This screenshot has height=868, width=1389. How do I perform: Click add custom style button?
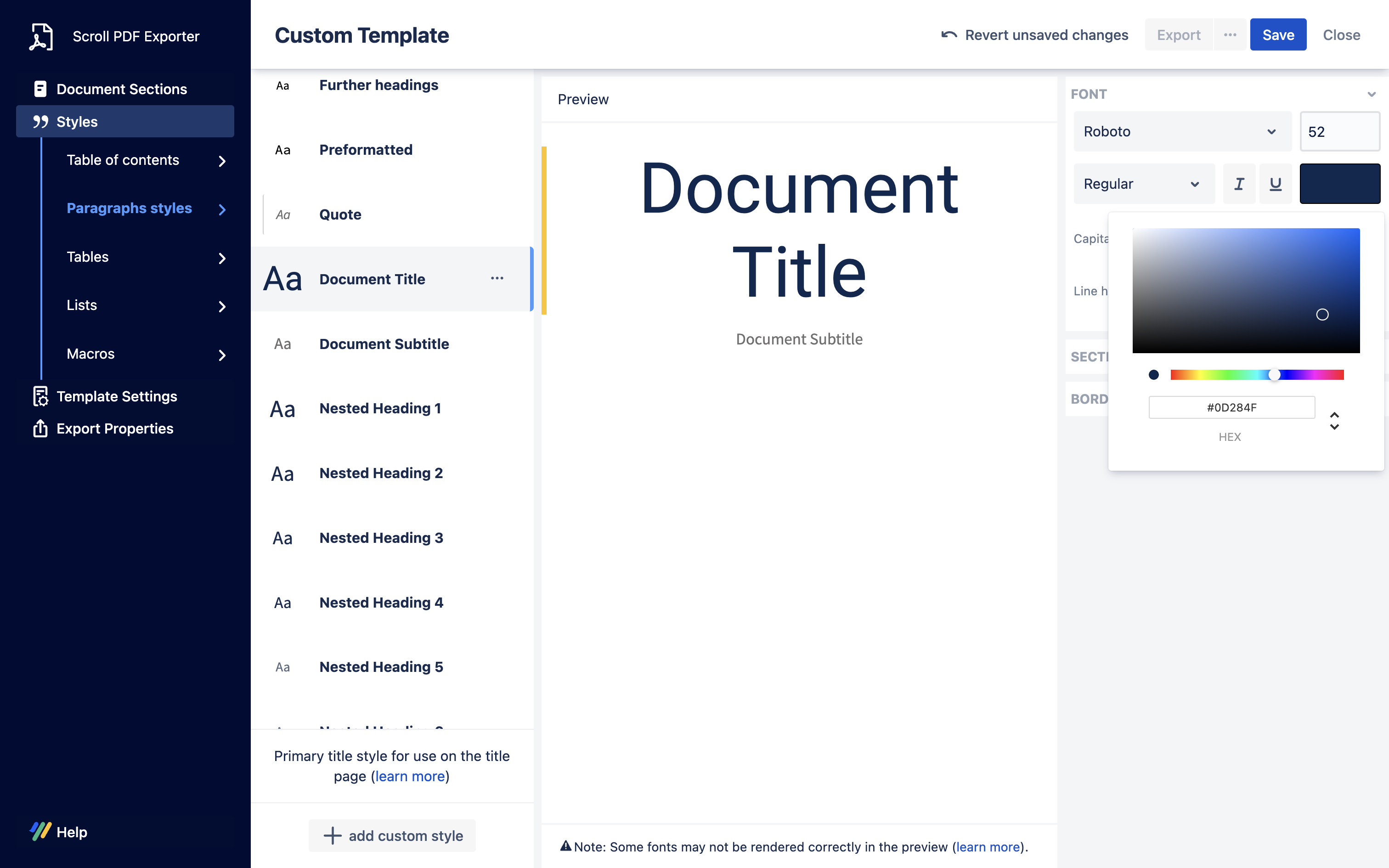[393, 835]
